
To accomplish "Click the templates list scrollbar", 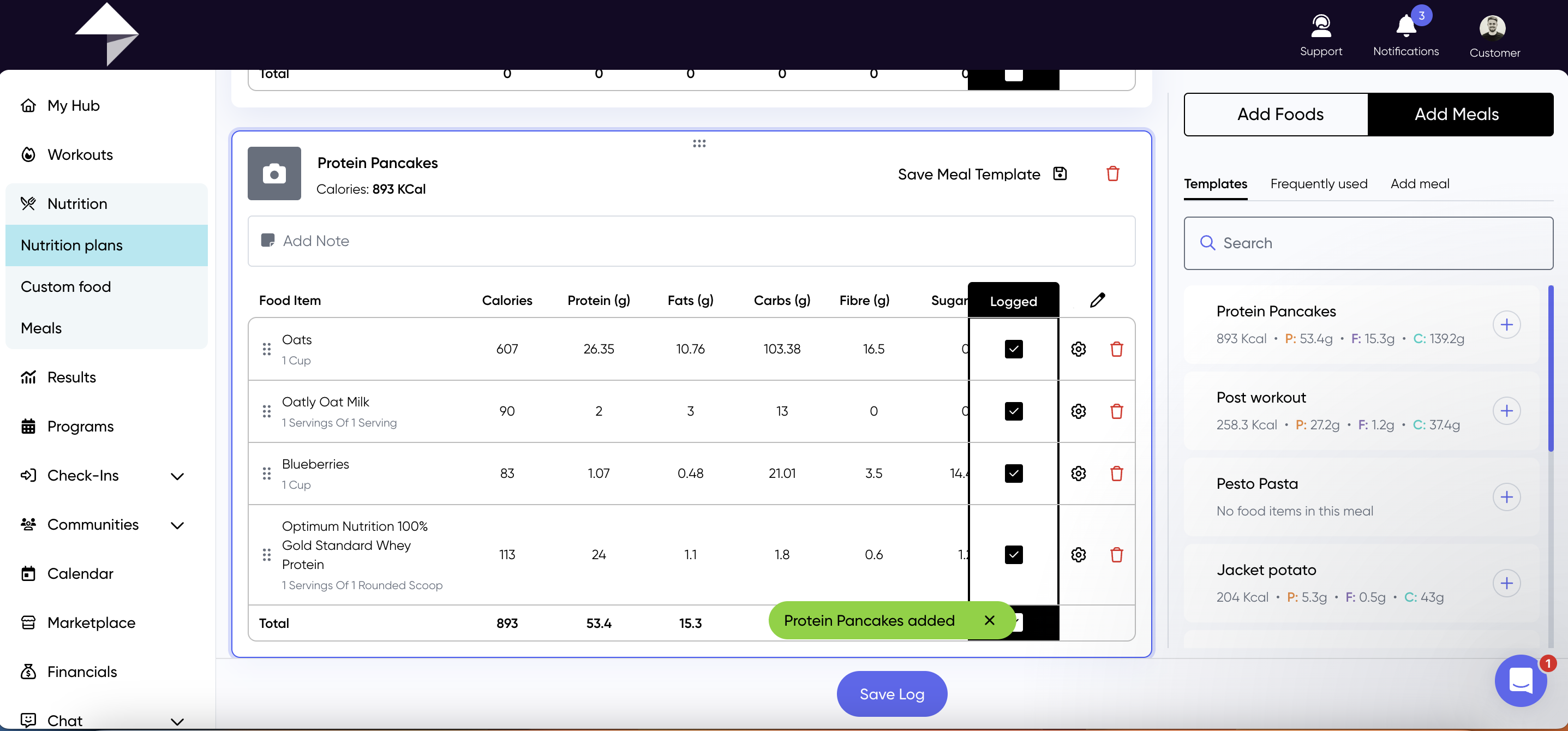I will (1551, 368).
